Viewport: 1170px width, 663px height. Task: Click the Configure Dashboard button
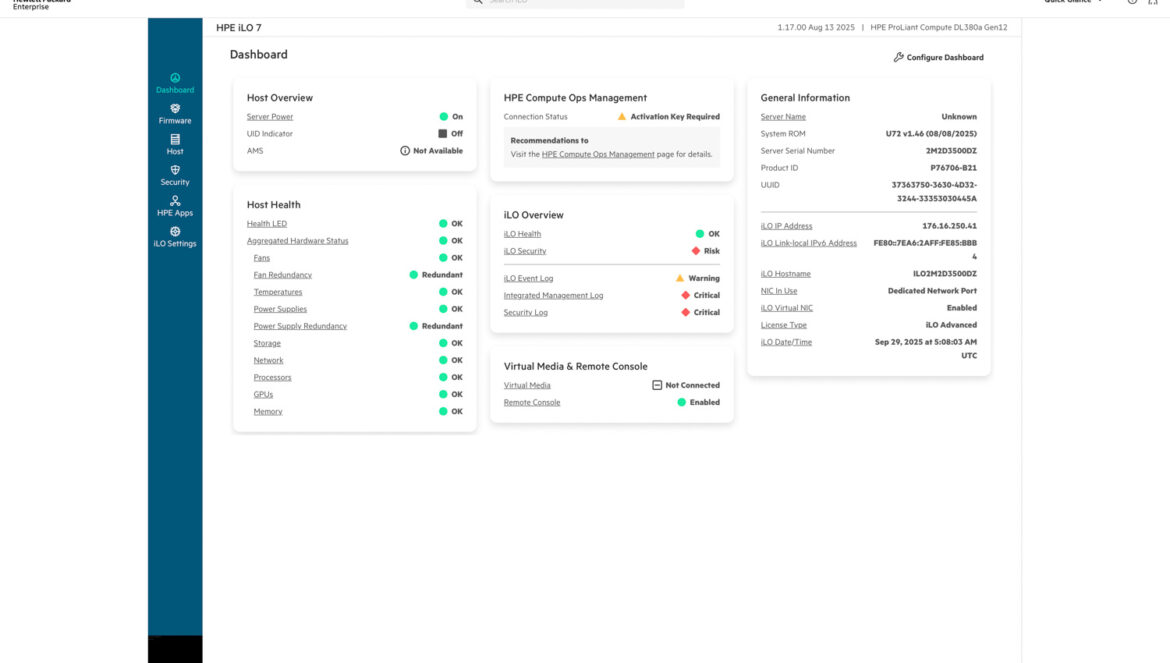point(938,58)
